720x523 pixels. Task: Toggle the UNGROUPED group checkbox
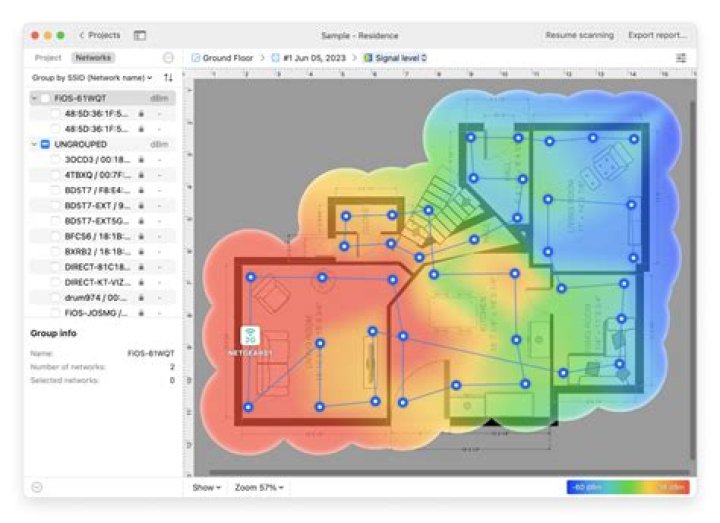[46, 144]
